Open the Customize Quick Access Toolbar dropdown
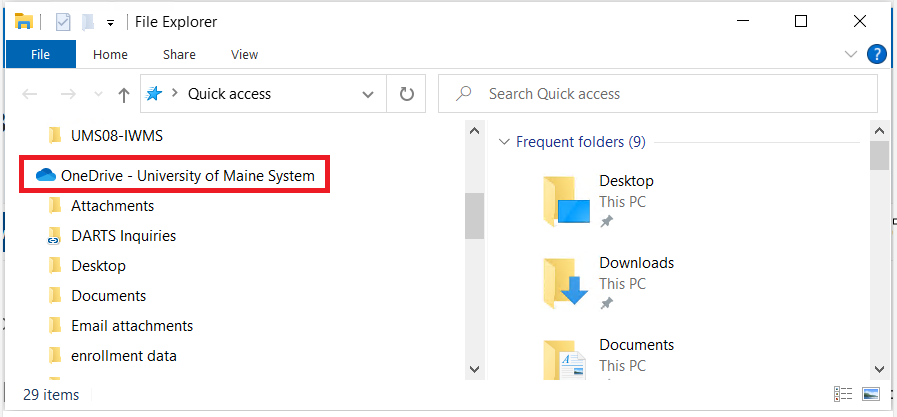This screenshot has width=897, height=417. [x=110, y=23]
